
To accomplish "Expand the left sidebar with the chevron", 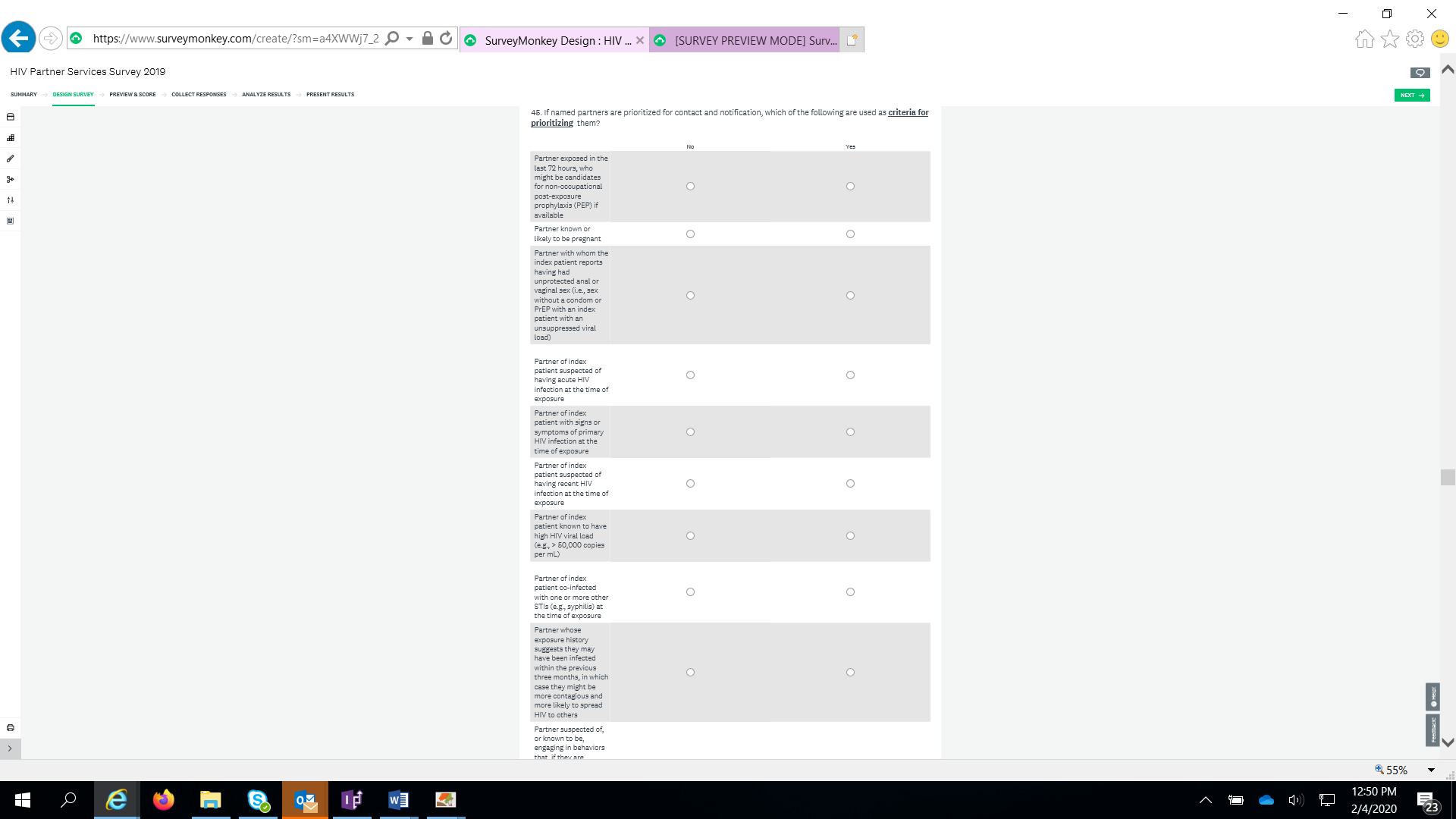I will pyautogui.click(x=10, y=748).
